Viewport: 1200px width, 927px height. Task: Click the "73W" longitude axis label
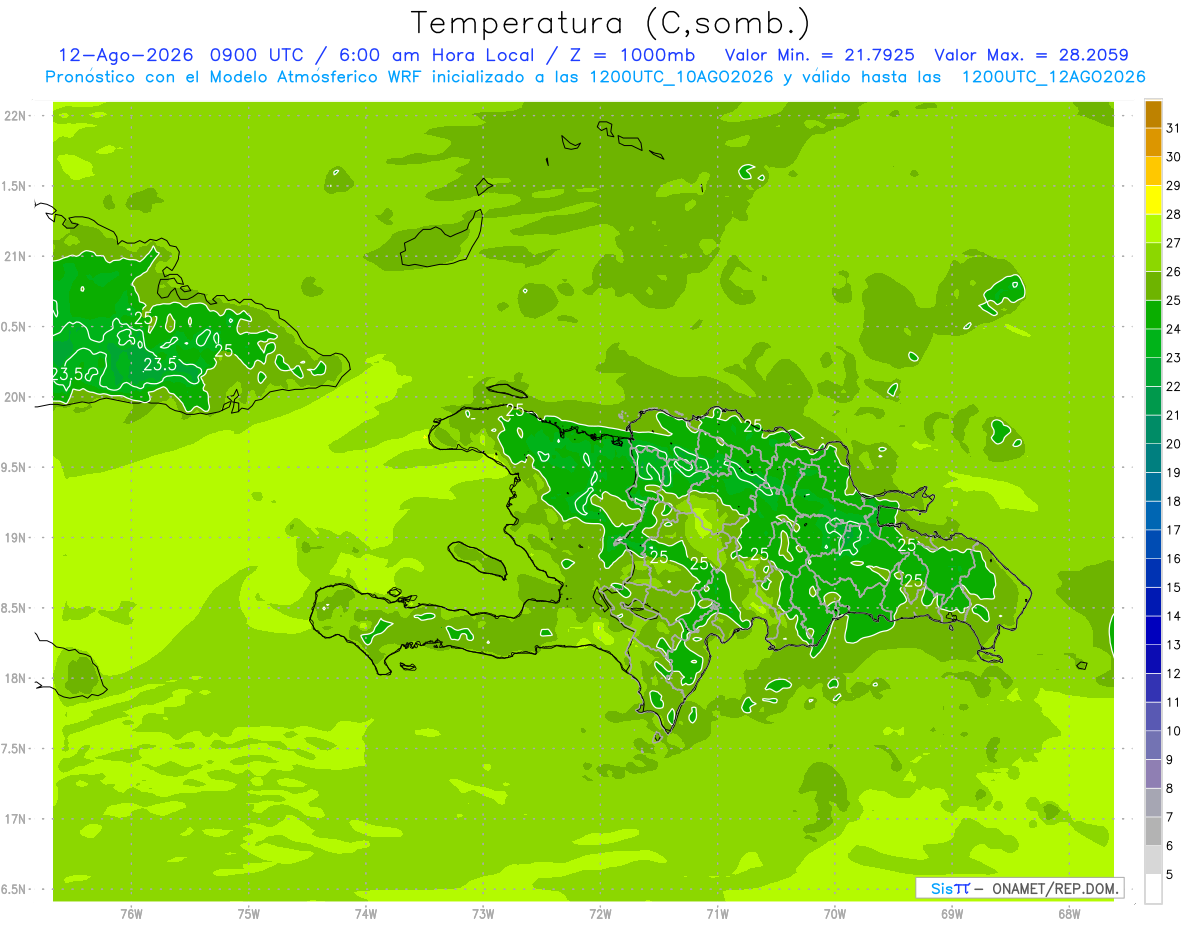[x=483, y=914]
